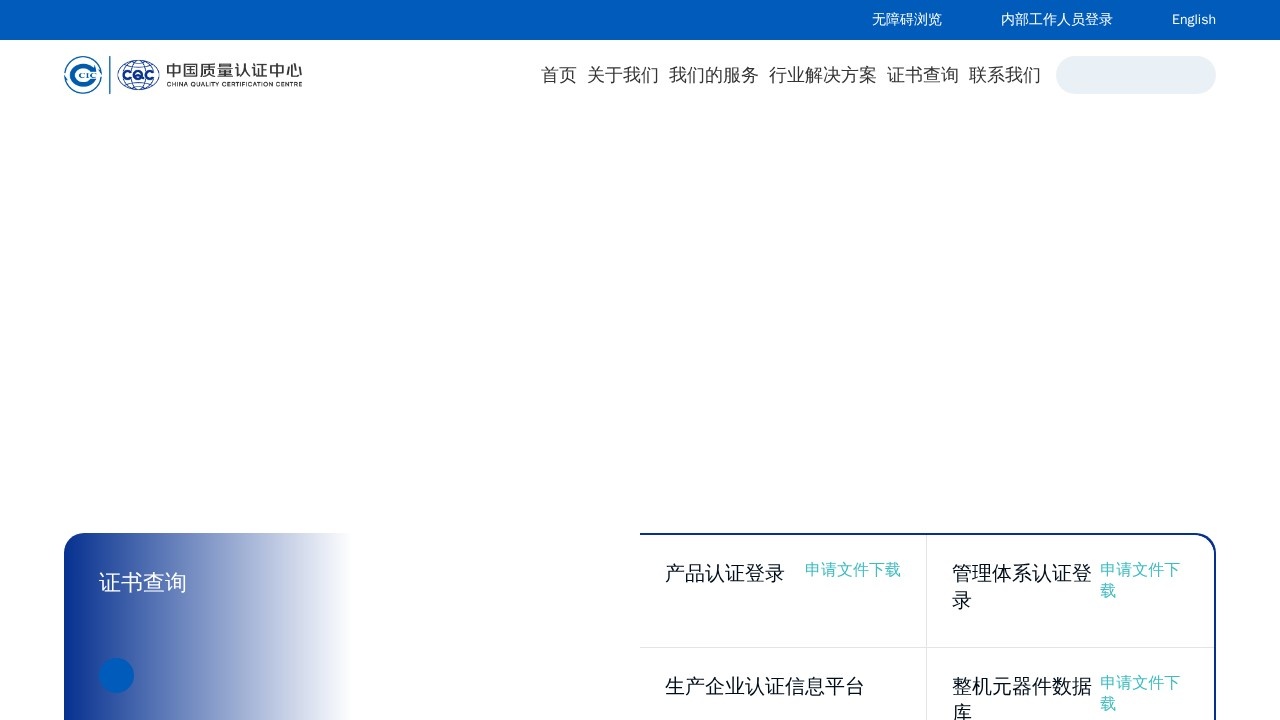Open the 管理体系认证登录 login link
Screen dimensions: 1280x720
[x=1022, y=587]
